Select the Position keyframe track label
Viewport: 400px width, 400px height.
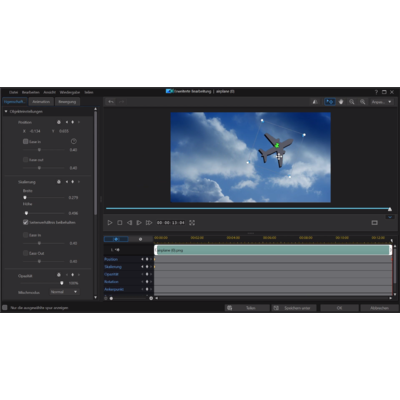(x=111, y=259)
